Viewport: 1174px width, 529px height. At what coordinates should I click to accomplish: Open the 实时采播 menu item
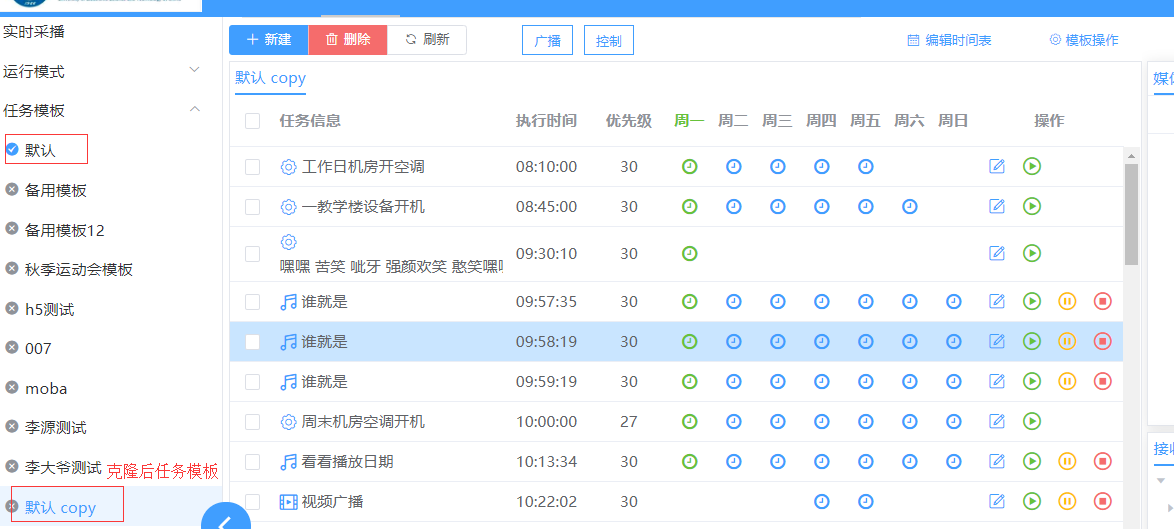point(34,32)
